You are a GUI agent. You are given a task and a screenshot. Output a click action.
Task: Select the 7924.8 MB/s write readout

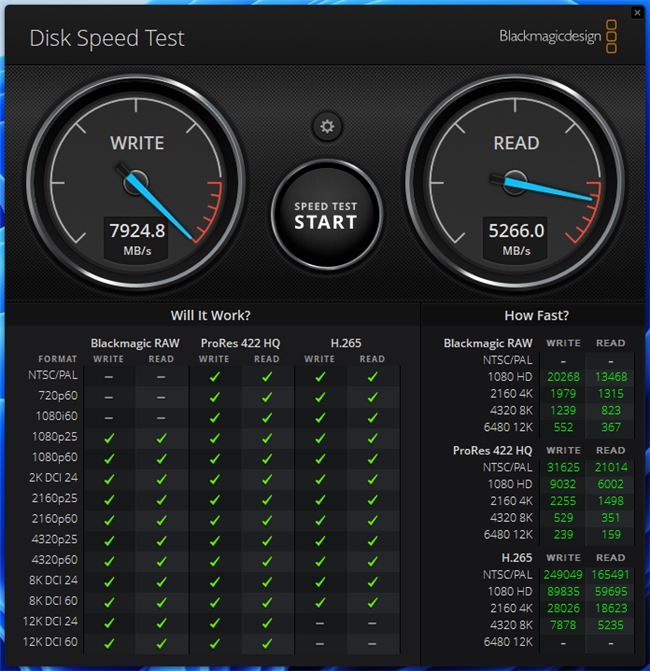point(137,239)
